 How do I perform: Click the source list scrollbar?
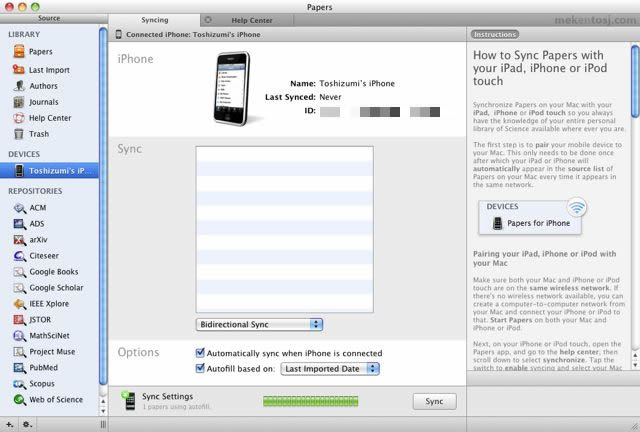tap(103, 208)
